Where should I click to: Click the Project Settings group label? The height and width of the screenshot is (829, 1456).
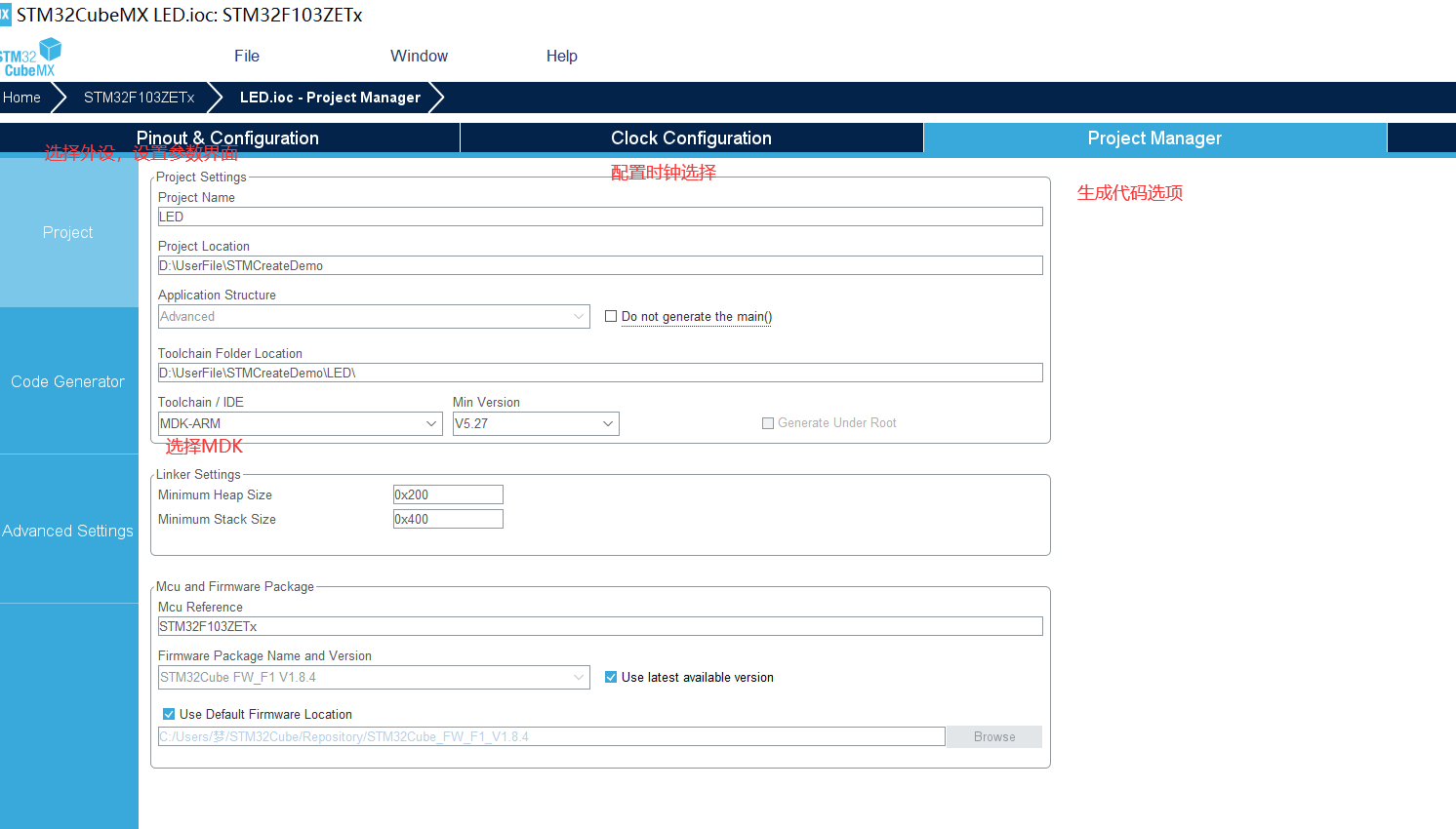coord(201,177)
